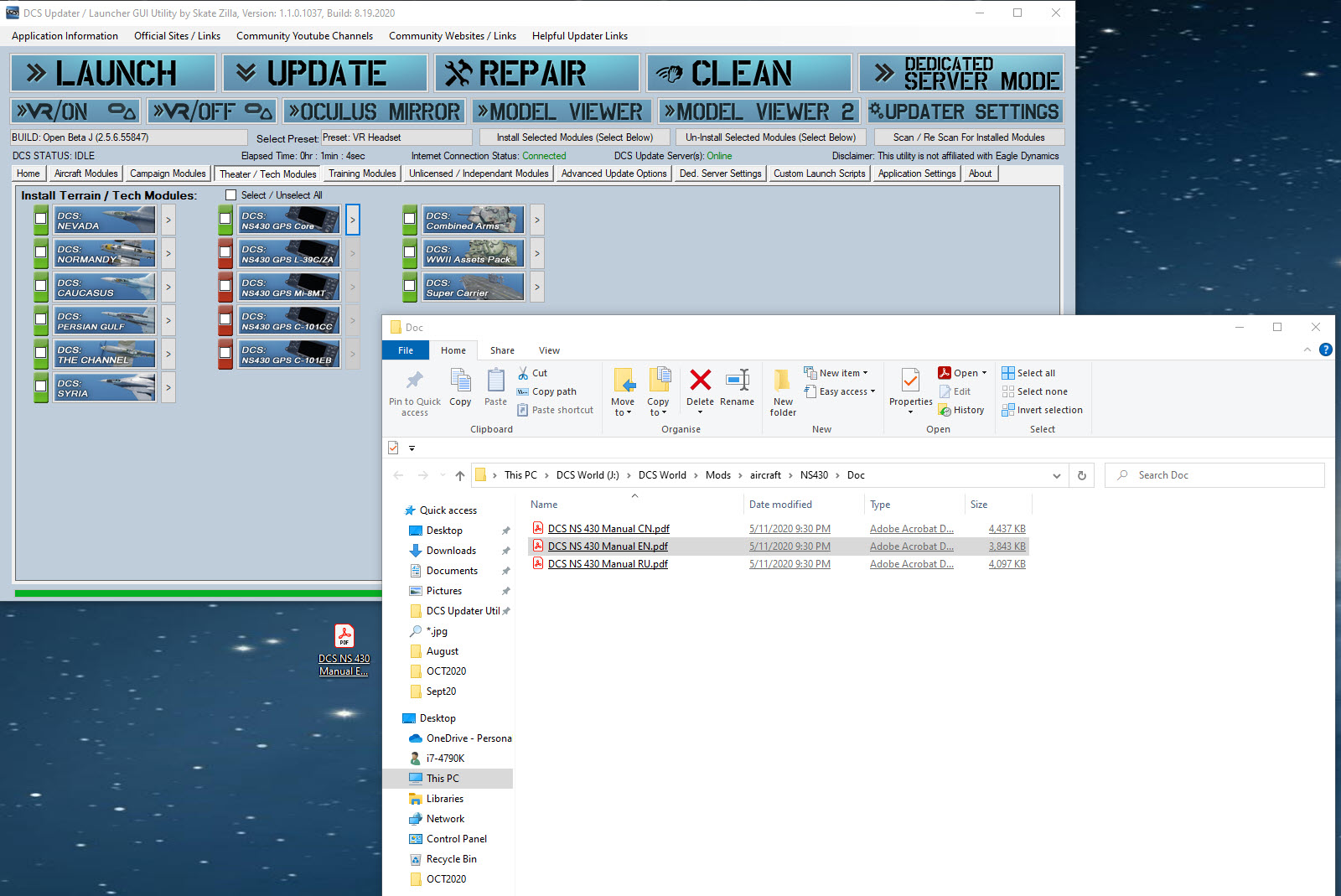This screenshot has height=896, width=1341.
Task: Click the Copy icon in Clipboard group
Action: 460,381
